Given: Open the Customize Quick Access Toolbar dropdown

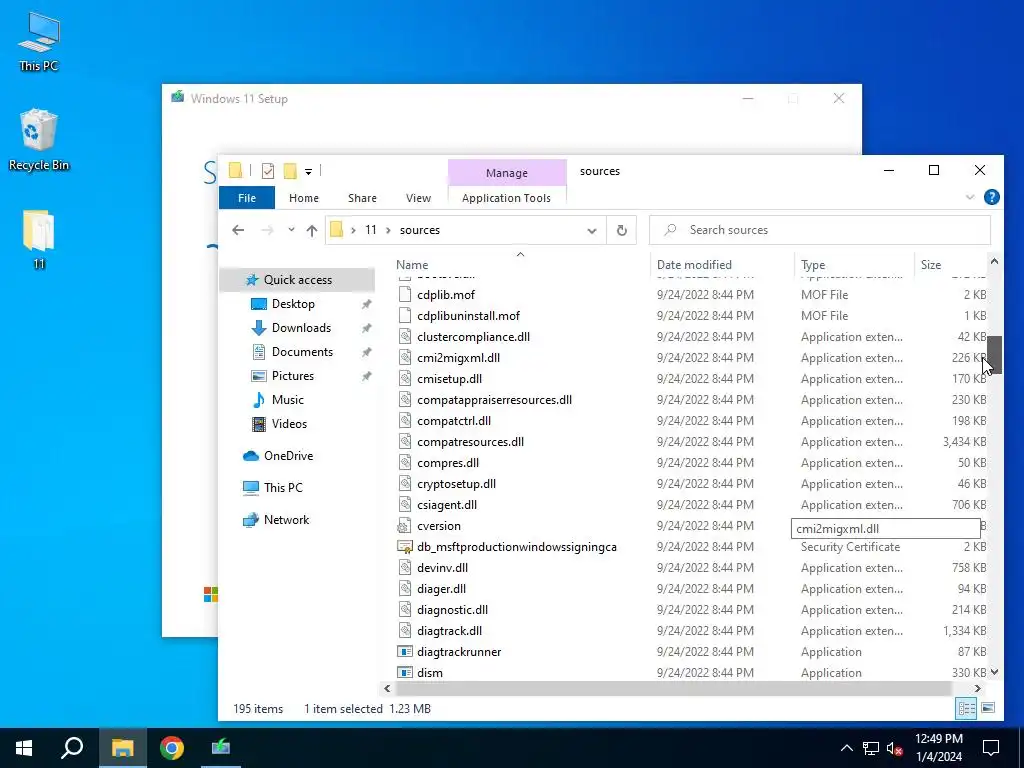Looking at the screenshot, I should click(x=308, y=172).
